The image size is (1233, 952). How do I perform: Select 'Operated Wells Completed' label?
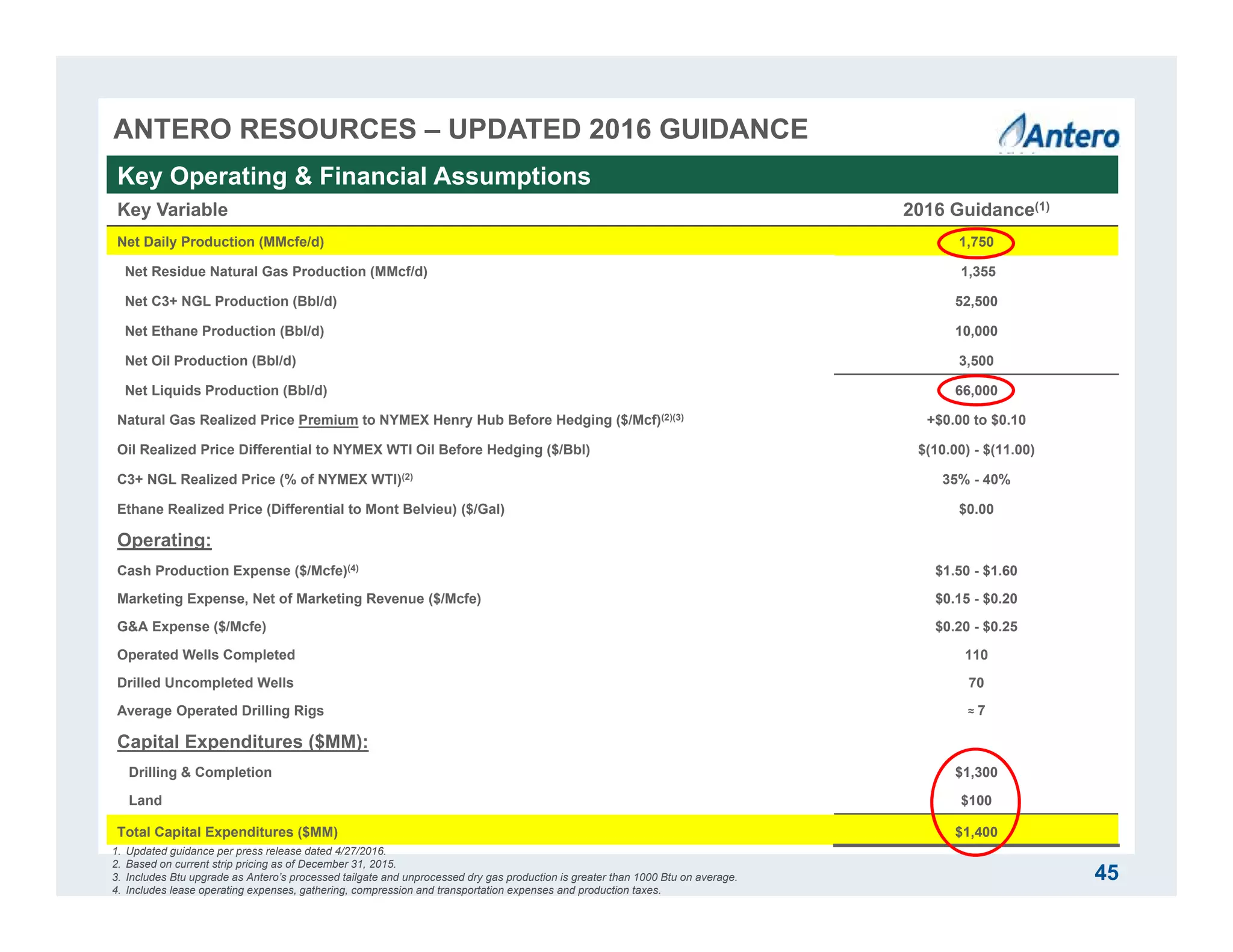click(x=206, y=655)
